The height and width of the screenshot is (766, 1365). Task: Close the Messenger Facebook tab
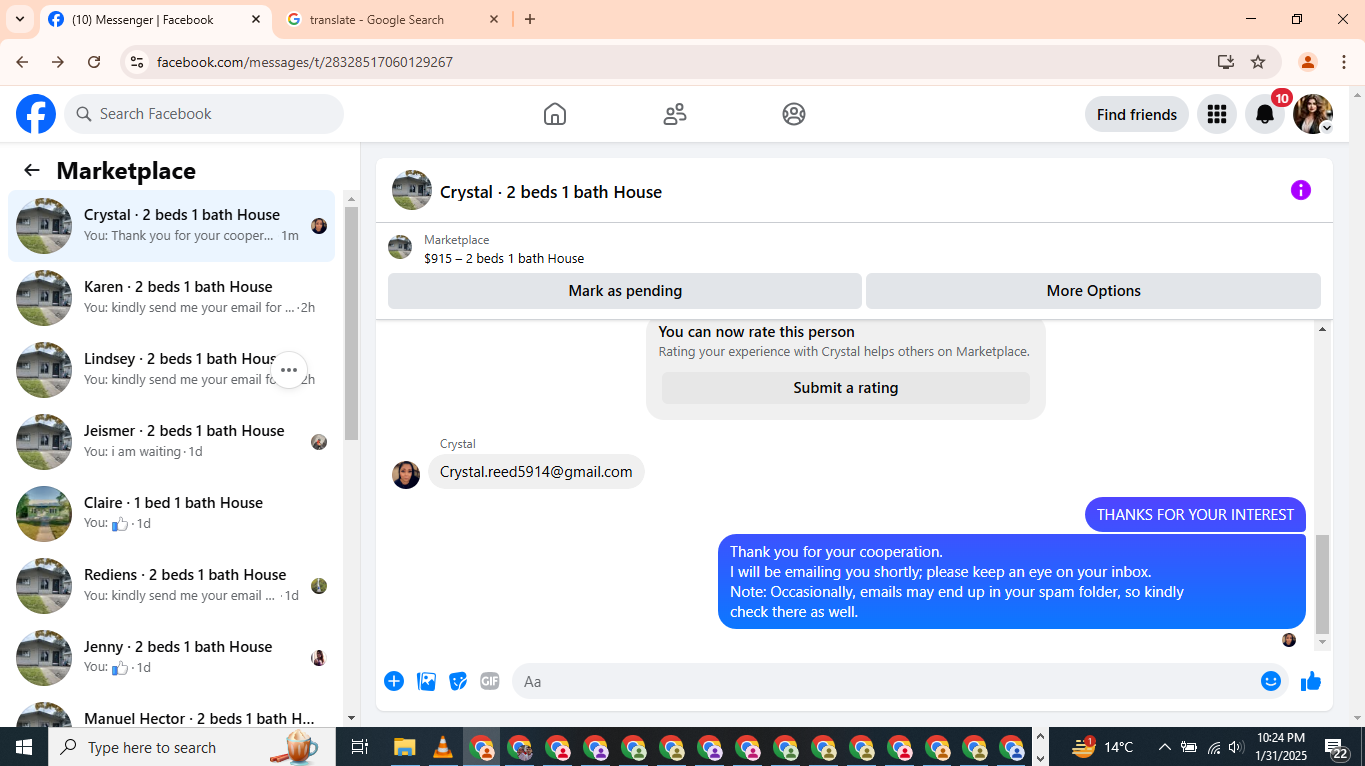pos(256,19)
